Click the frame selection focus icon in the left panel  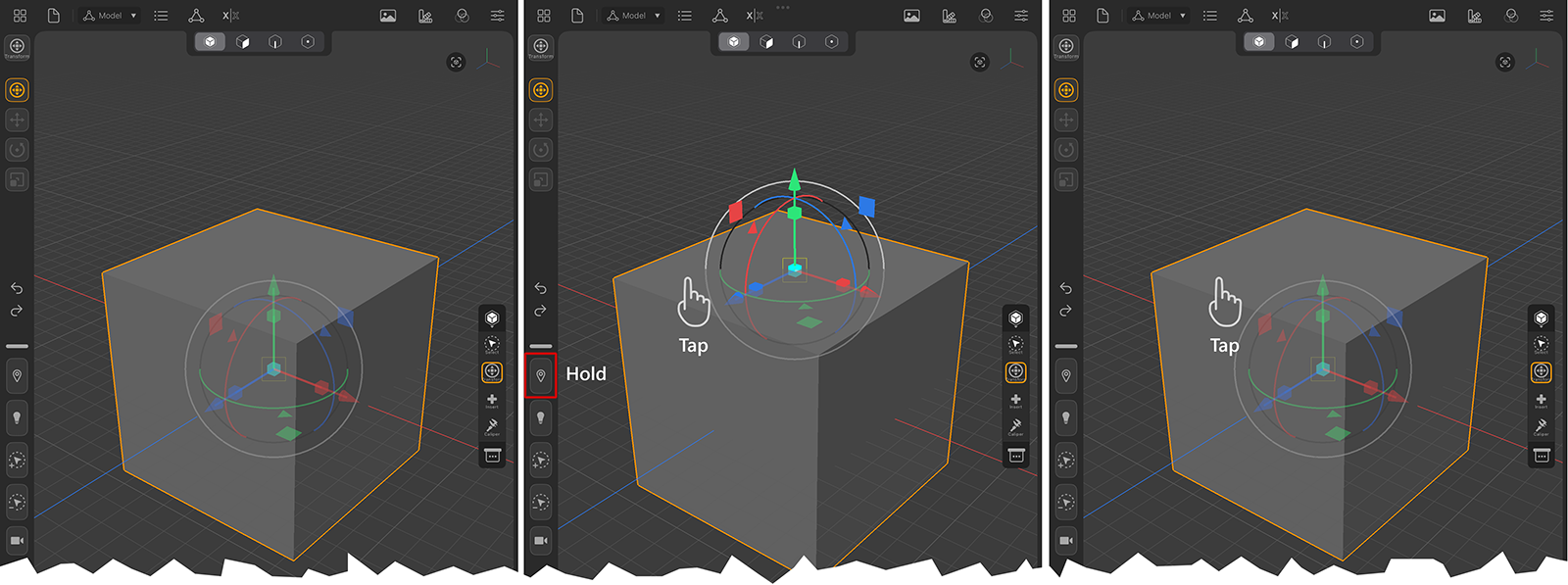pyautogui.click(x=456, y=62)
